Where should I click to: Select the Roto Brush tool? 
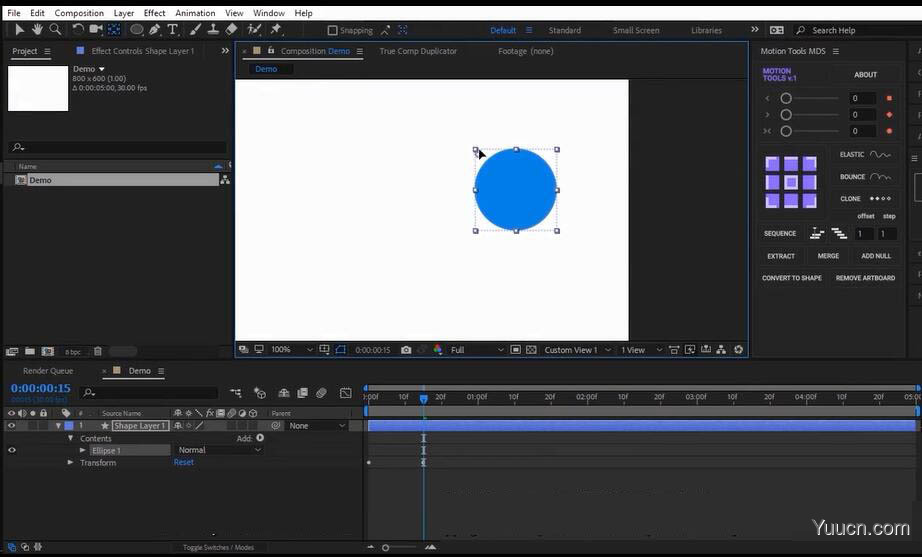254,29
